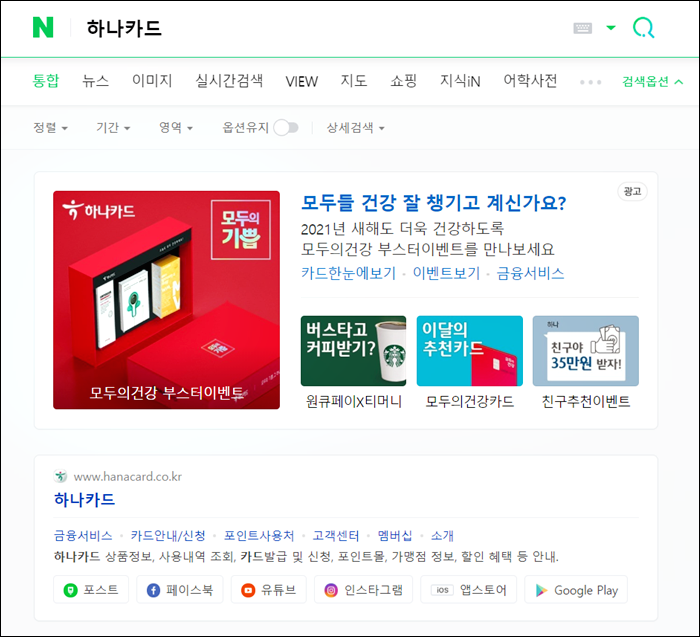Open the 기간 dropdown
Viewport: 700px width, 637px height.
pyautogui.click(x=113, y=128)
